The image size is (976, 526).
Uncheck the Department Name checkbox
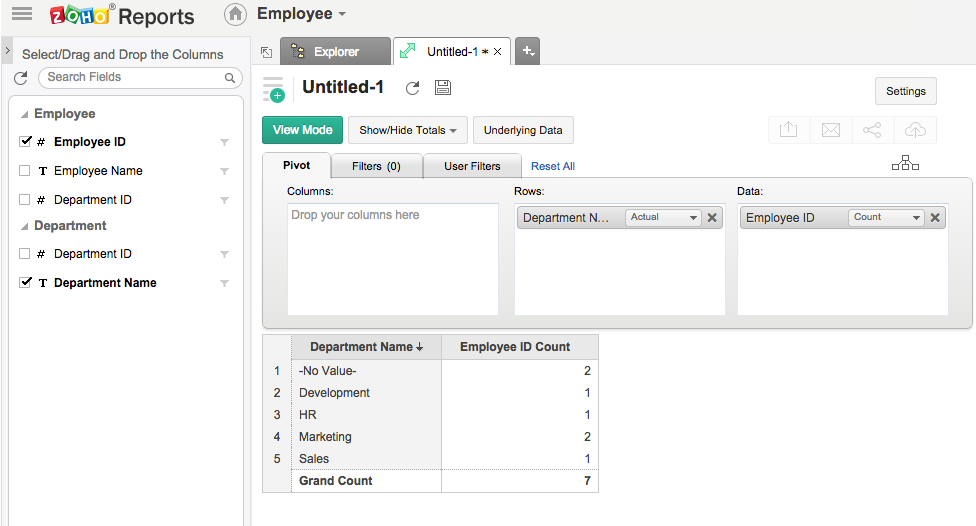click(25, 283)
